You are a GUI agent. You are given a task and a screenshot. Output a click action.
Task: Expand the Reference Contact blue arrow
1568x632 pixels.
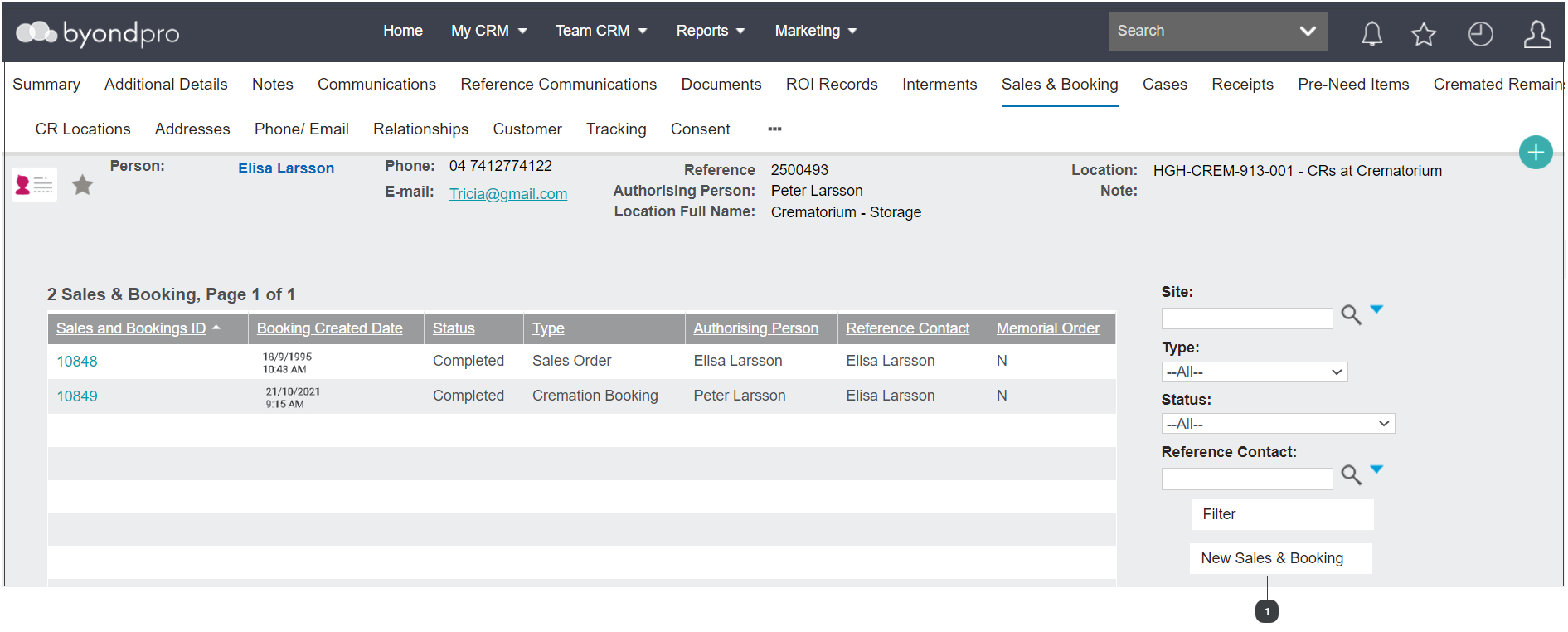pos(1376,469)
